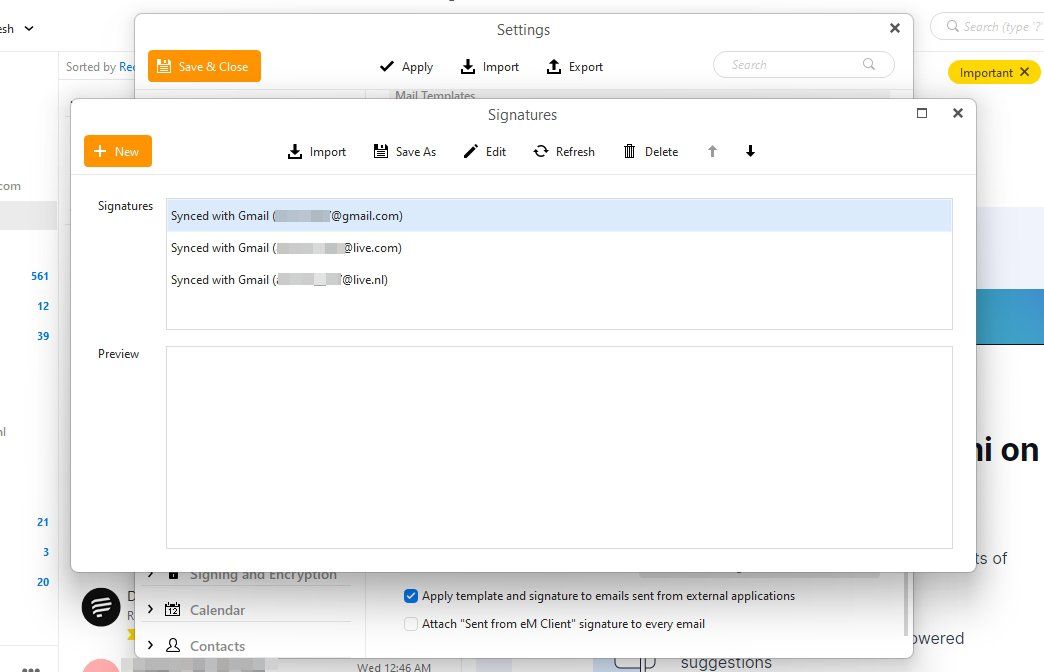Open Signing and Encryption settings
This screenshot has height=672, width=1044.
tap(263, 575)
